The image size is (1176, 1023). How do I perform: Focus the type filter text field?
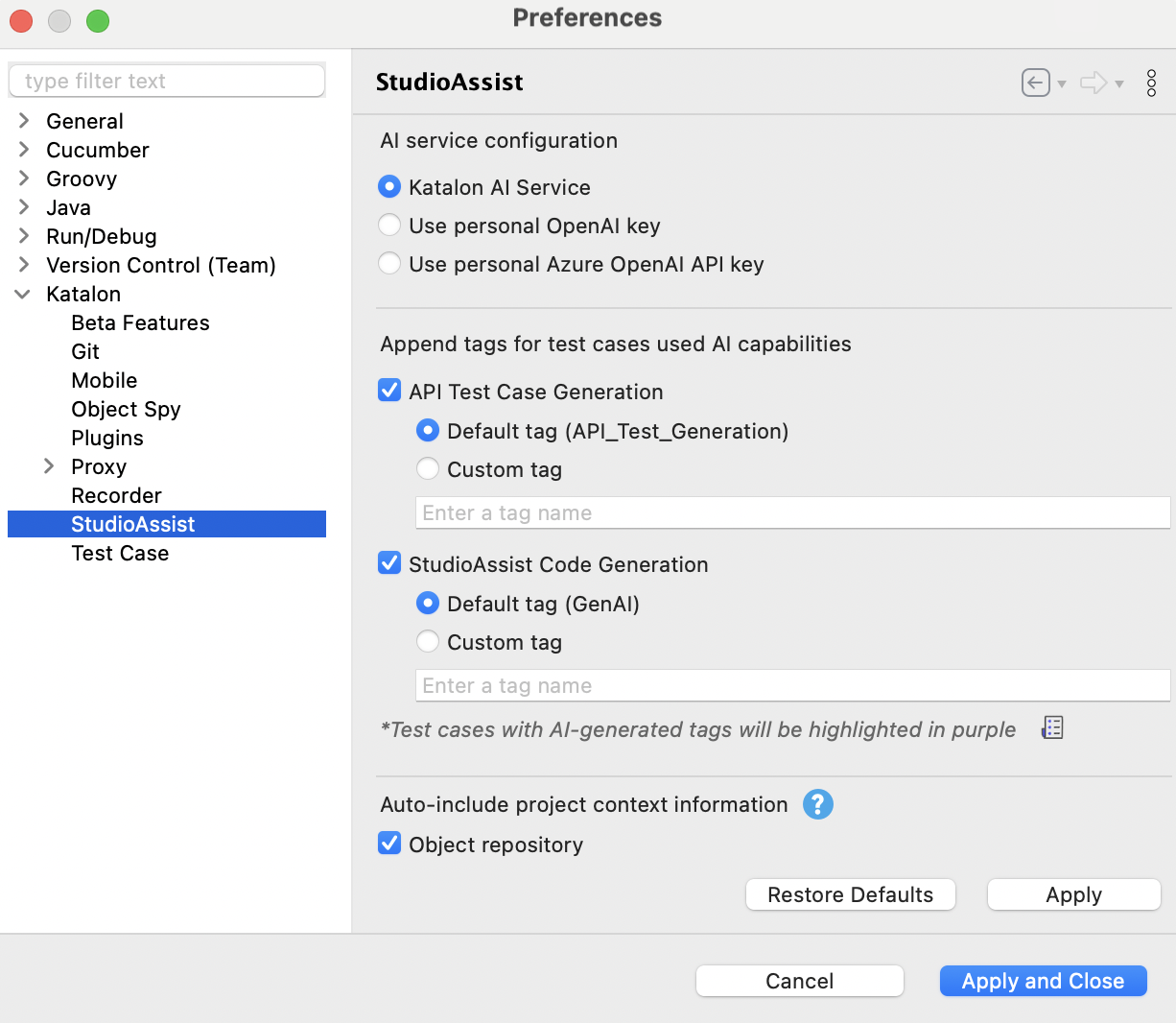click(167, 81)
